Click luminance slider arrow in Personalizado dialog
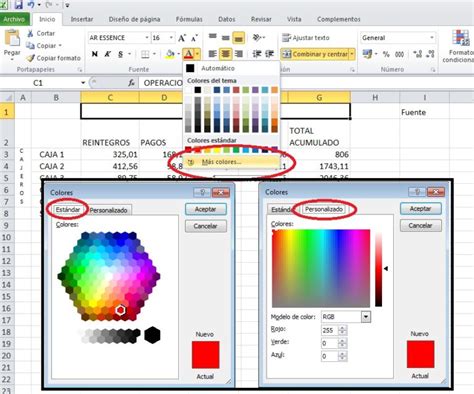This screenshot has height=394, width=474. point(386,268)
